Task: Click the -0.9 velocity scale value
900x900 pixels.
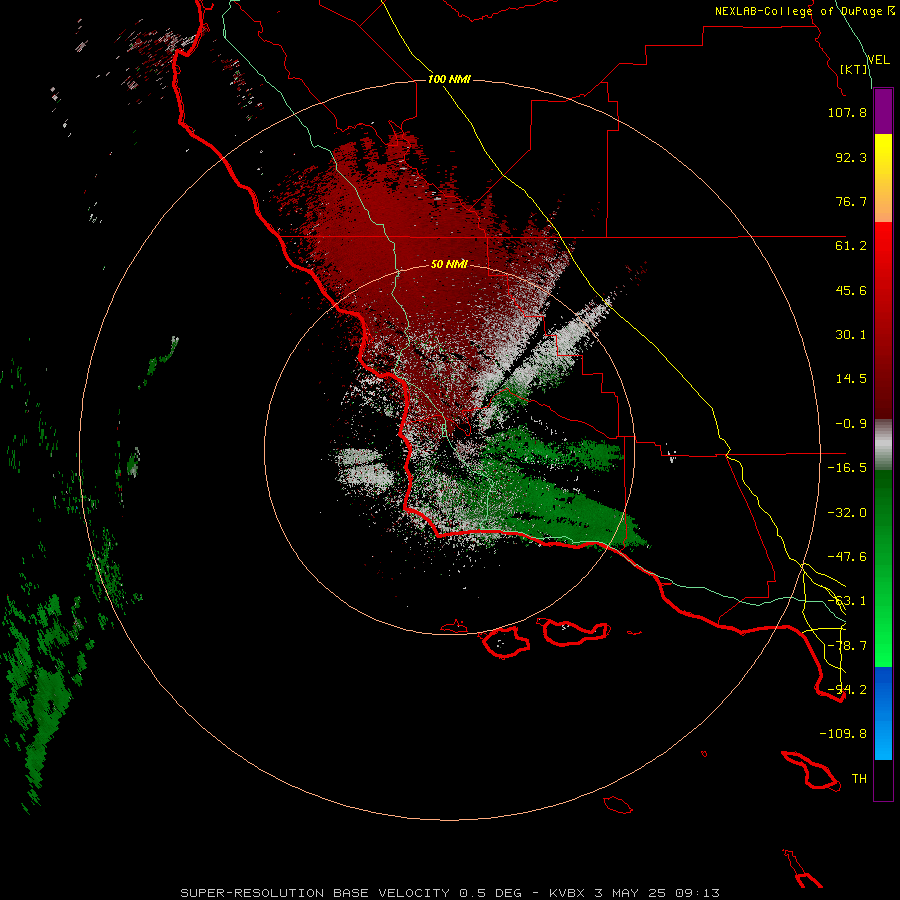Action: click(851, 424)
